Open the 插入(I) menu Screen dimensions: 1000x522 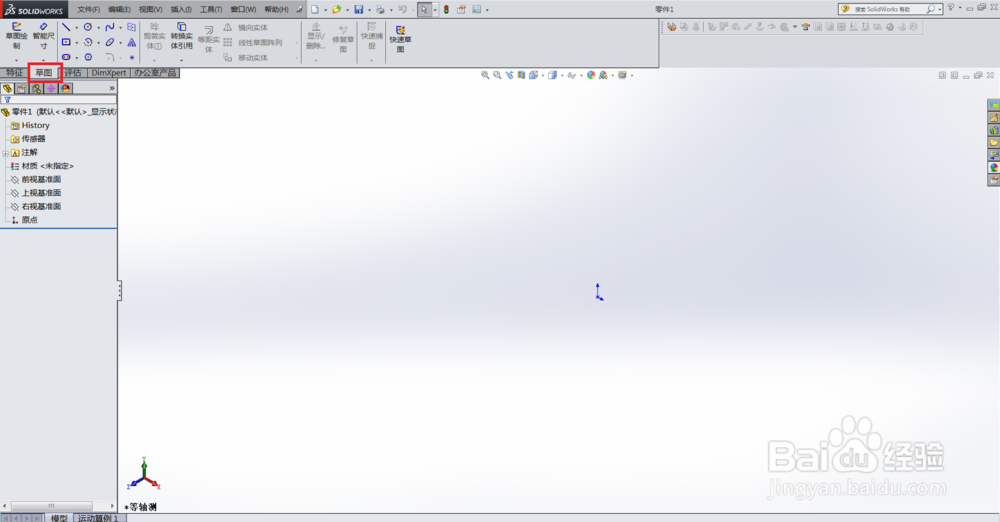point(181,10)
